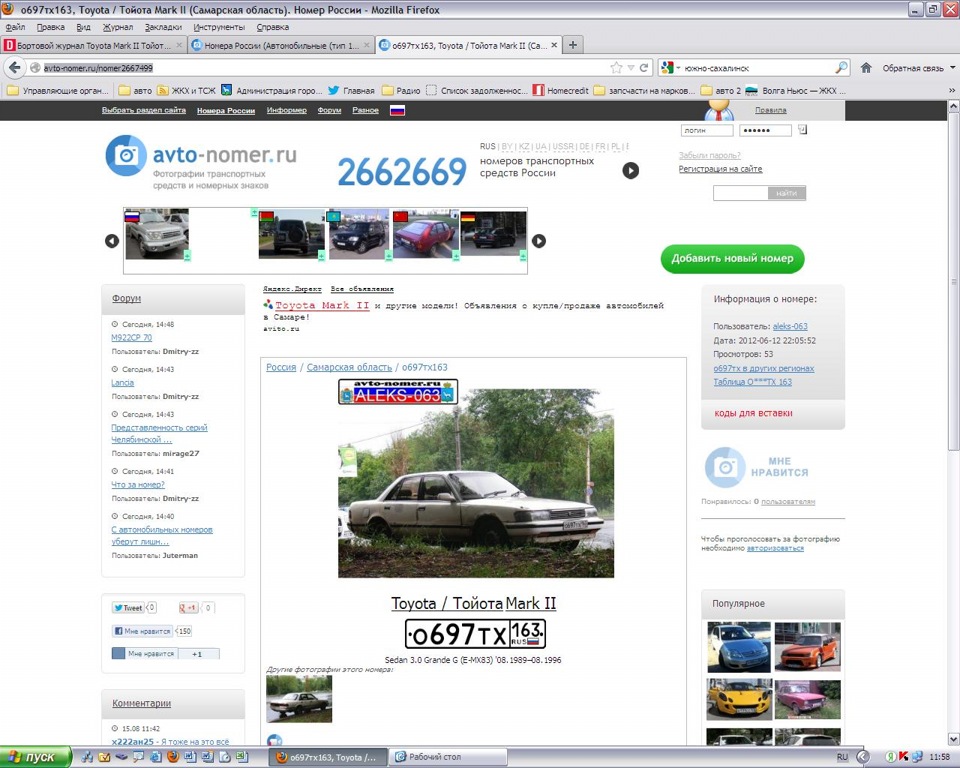Click the login input field
The image size is (960, 768).
point(707,130)
